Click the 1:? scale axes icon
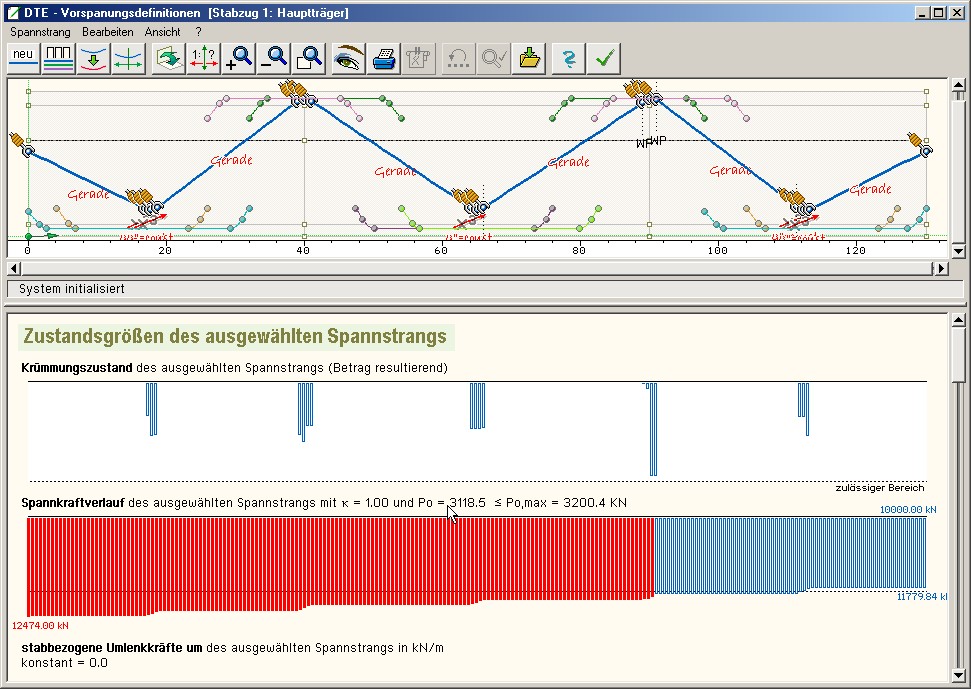The height and width of the screenshot is (689, 971). 203,58
